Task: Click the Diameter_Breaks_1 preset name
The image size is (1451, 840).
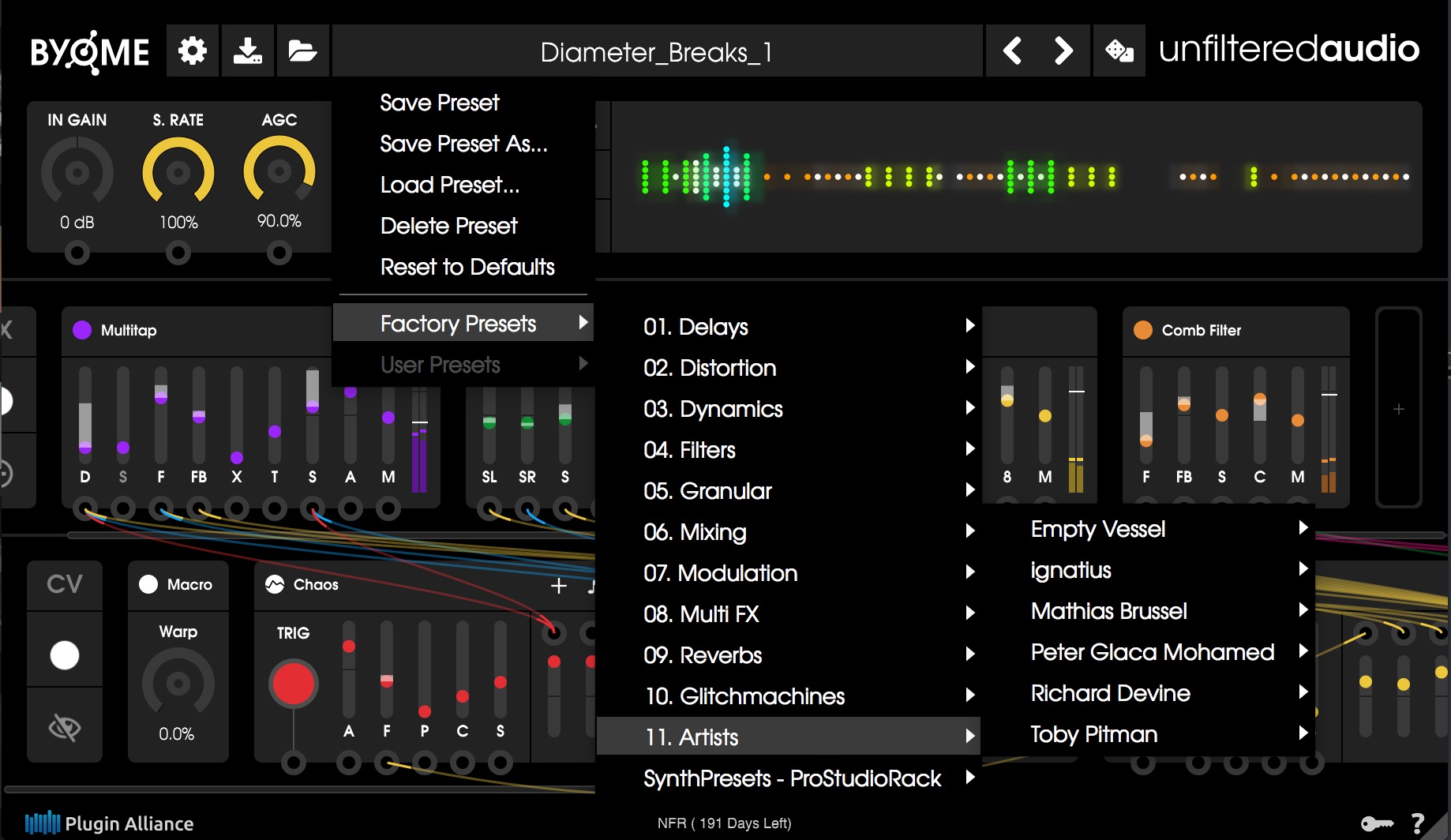Action: pyautogui.click(x=657, y=52)
